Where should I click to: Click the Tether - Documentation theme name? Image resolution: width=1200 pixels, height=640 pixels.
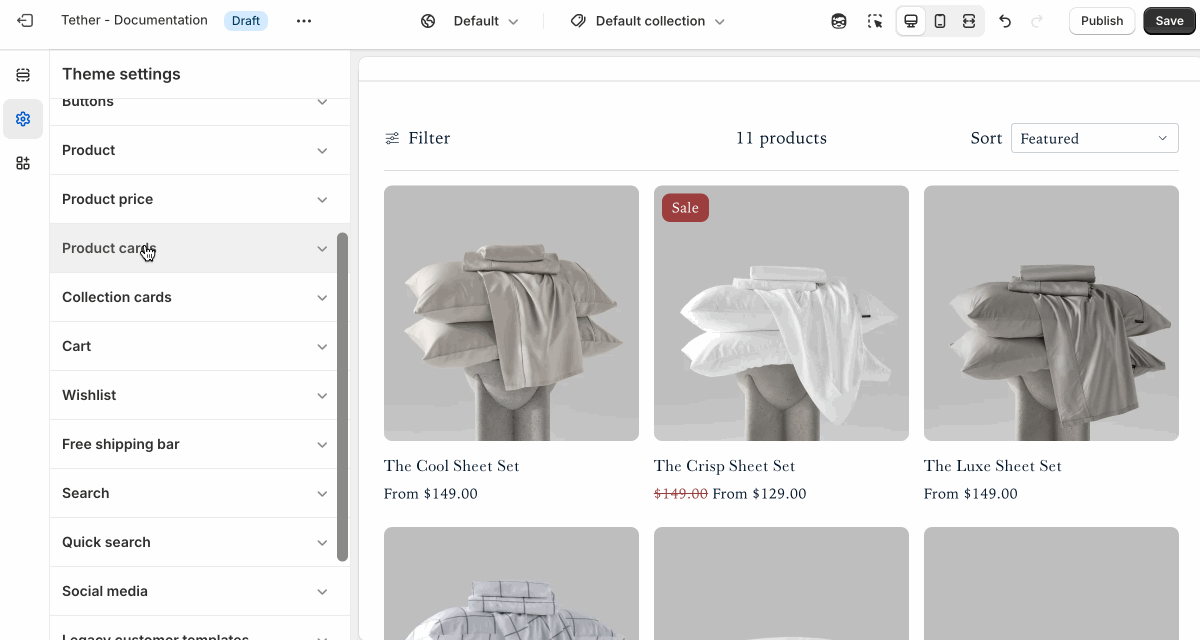134,21
